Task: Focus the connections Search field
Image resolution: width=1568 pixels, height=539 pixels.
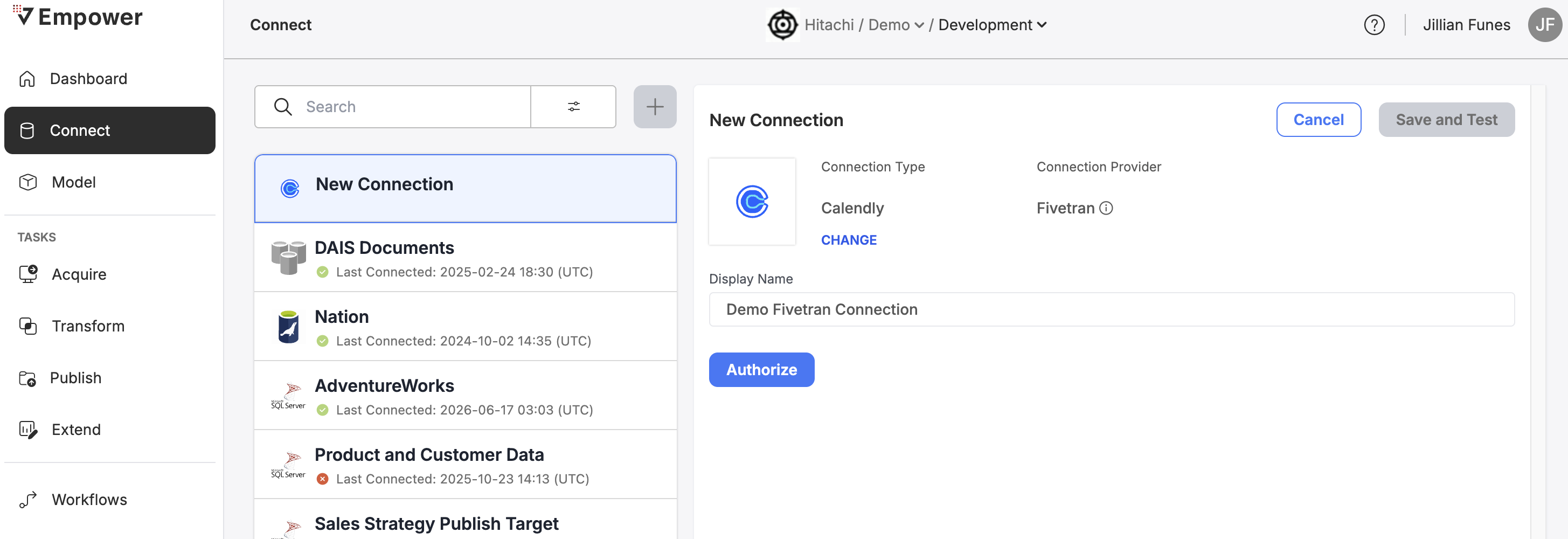Action: pyautogui.click(x=393, y=107)
